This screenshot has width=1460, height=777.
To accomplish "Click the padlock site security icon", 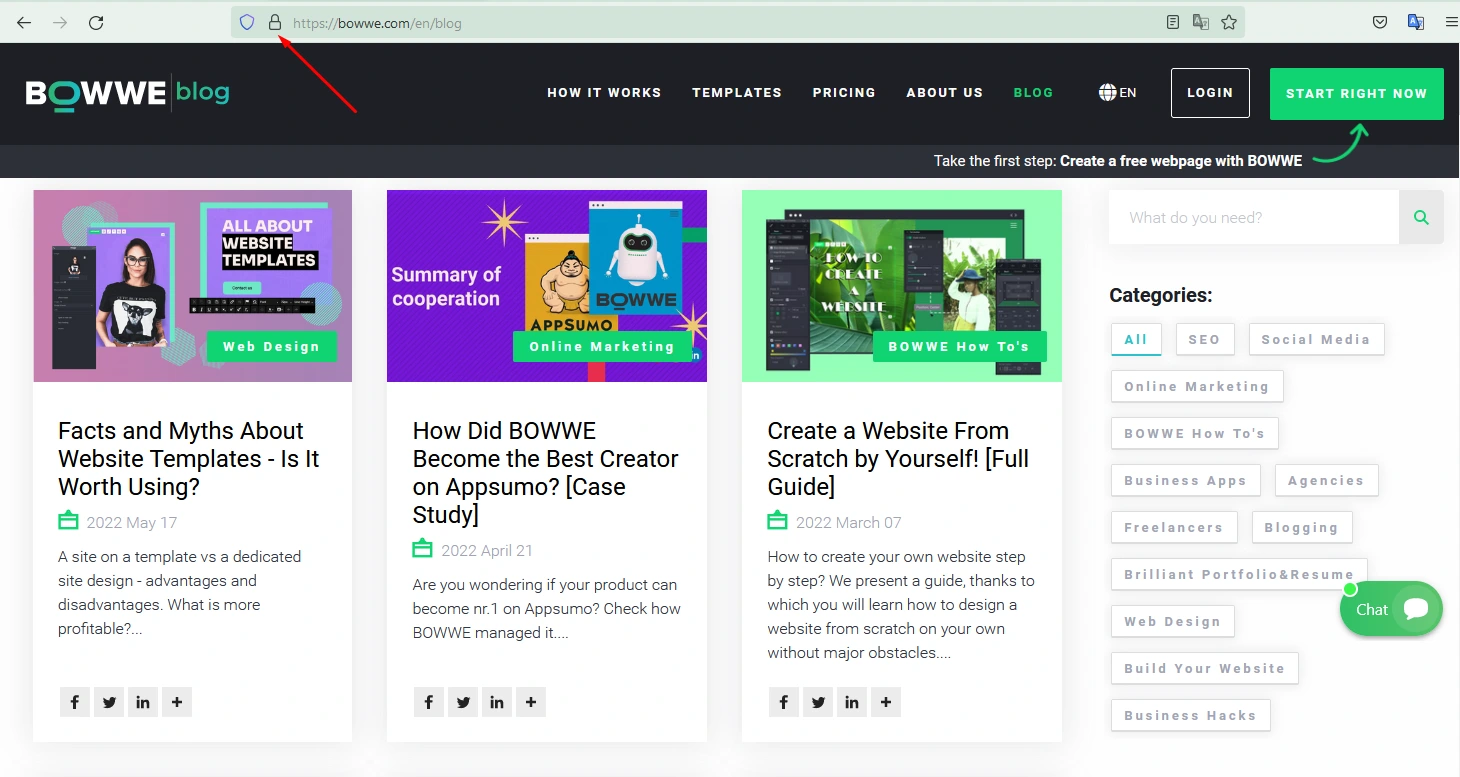I will point(275,22).
